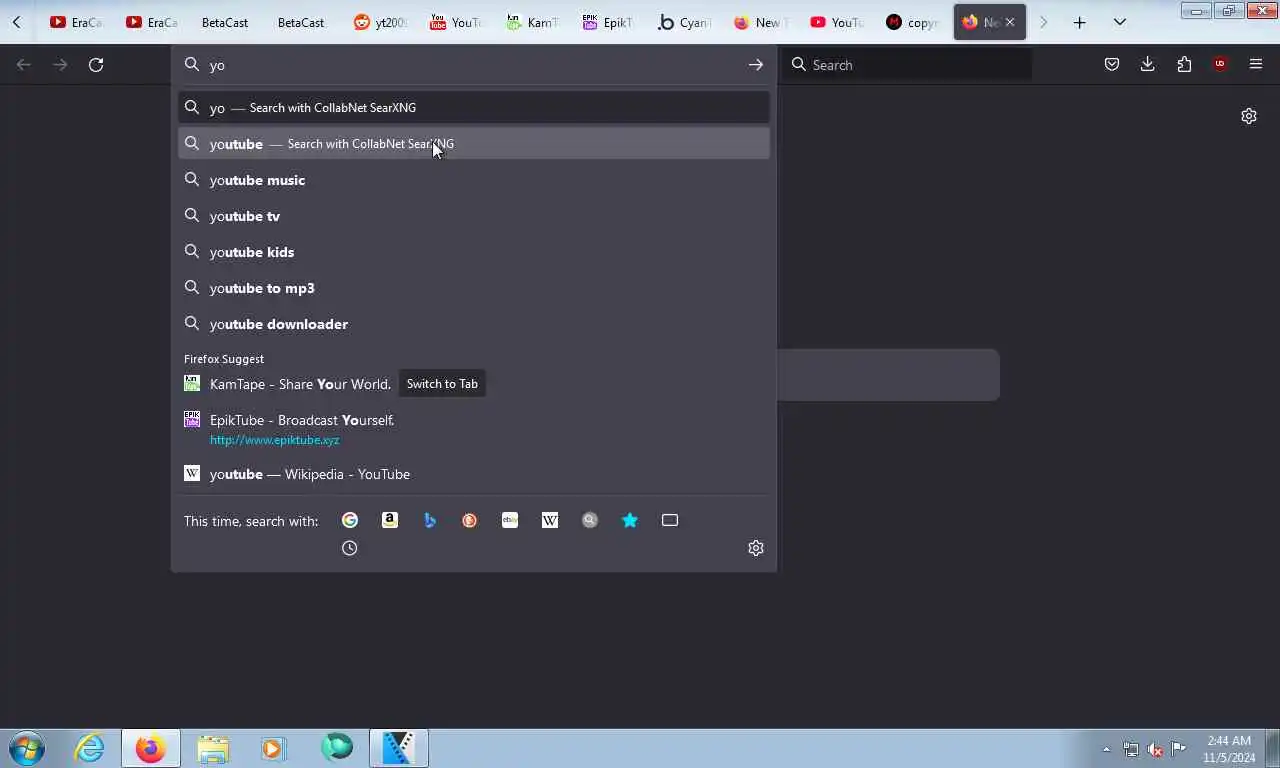Image resolution: width=1280 pixels, height=768 pixels.
Task: Search this time with DuckDuckGo
Action: pyautogui.click(x=470, y=520)
